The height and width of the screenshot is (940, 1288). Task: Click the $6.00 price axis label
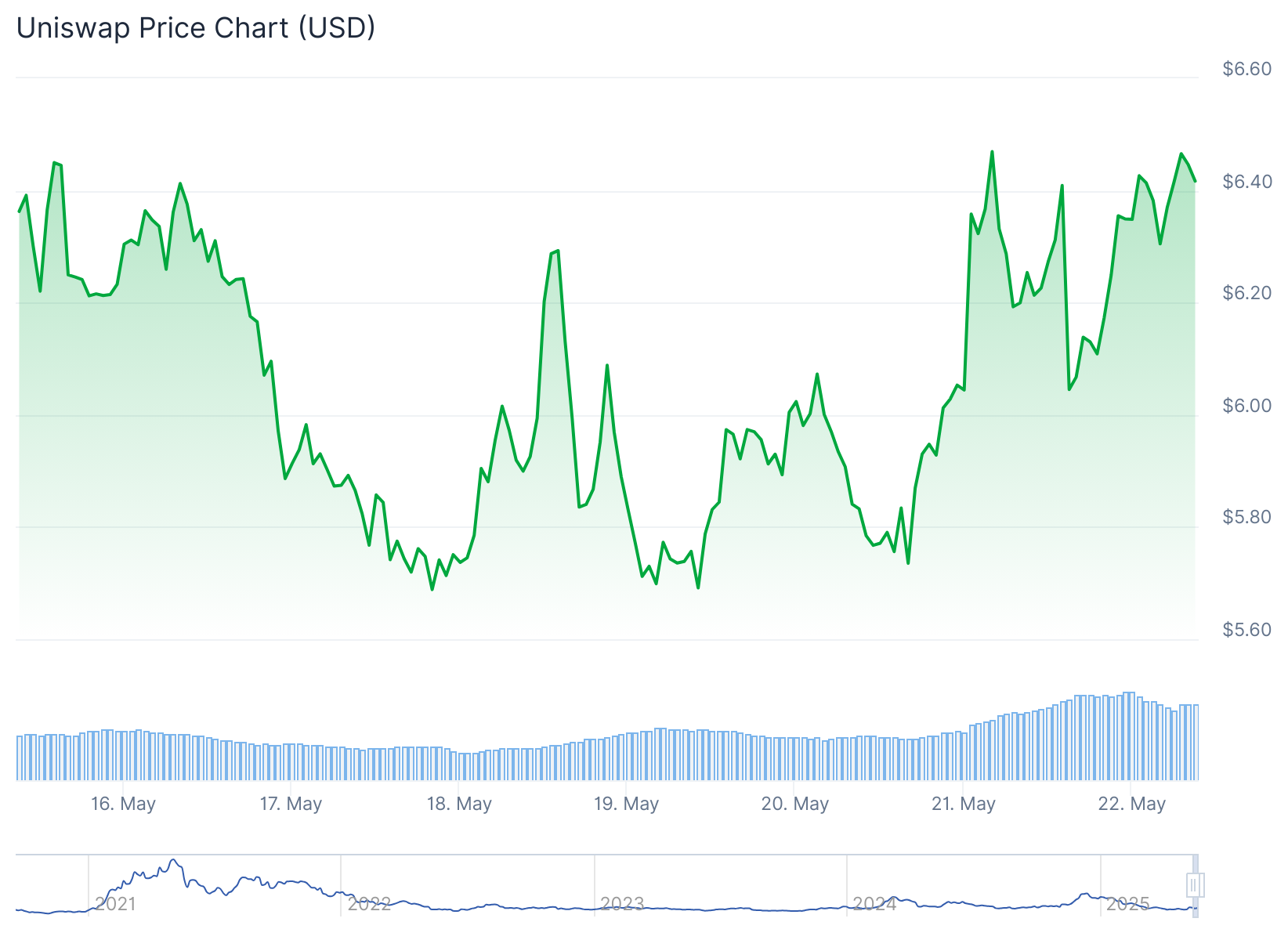click(x=1247, y=406)
